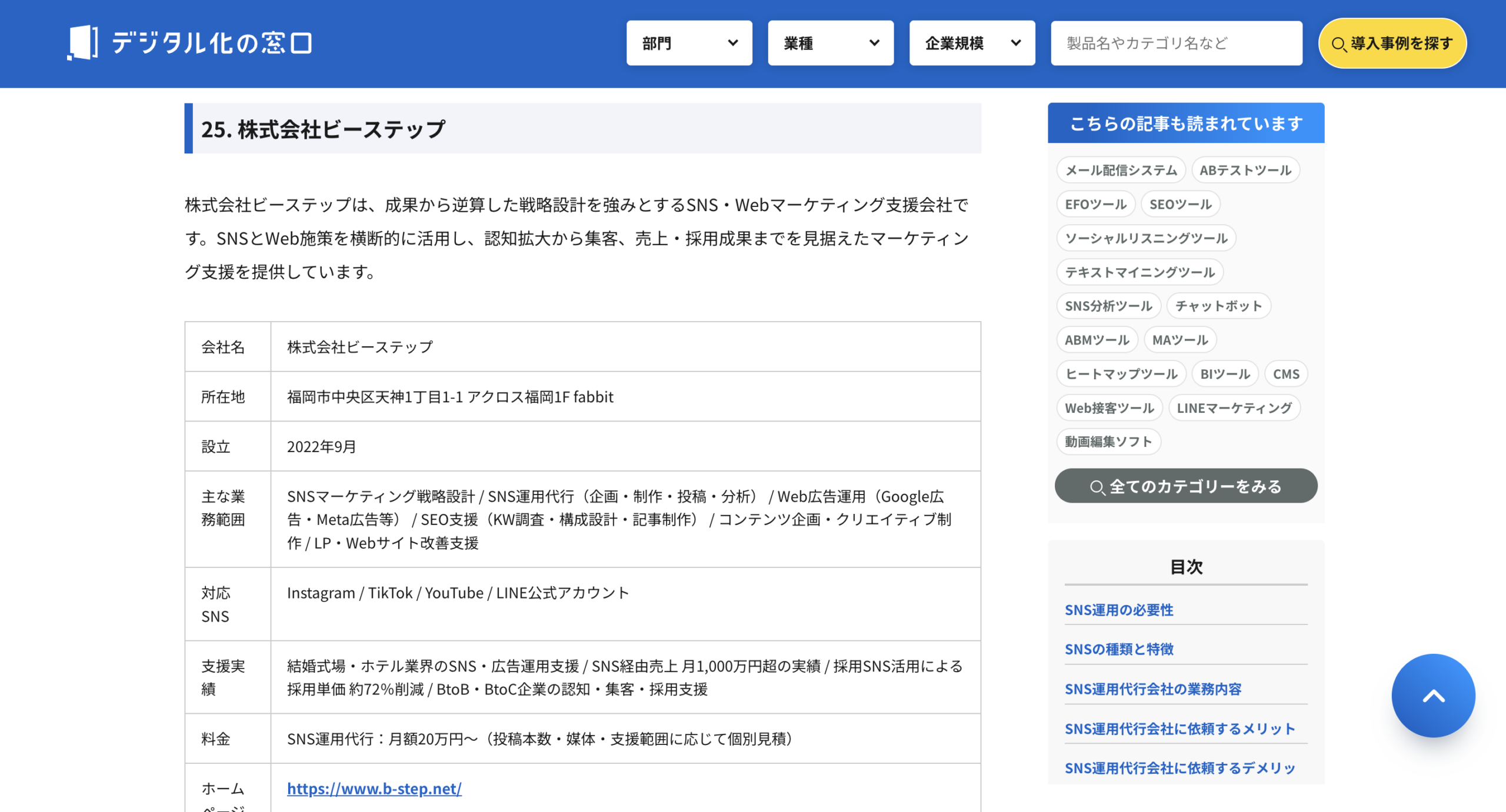
Task: Open the Web接客ツール tag
Action: [x=1109, y=408]
